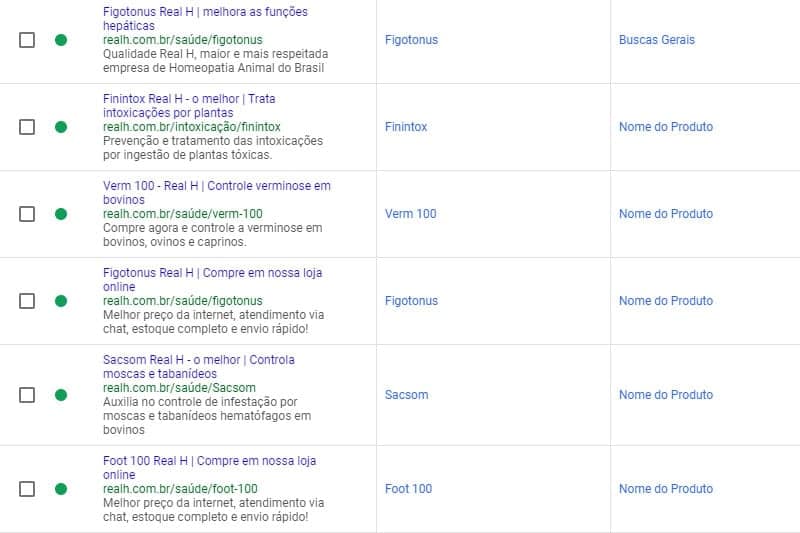Screen dimensions: 800x533
Task: Open the Finintox ad group link
Action: [406, 127]
